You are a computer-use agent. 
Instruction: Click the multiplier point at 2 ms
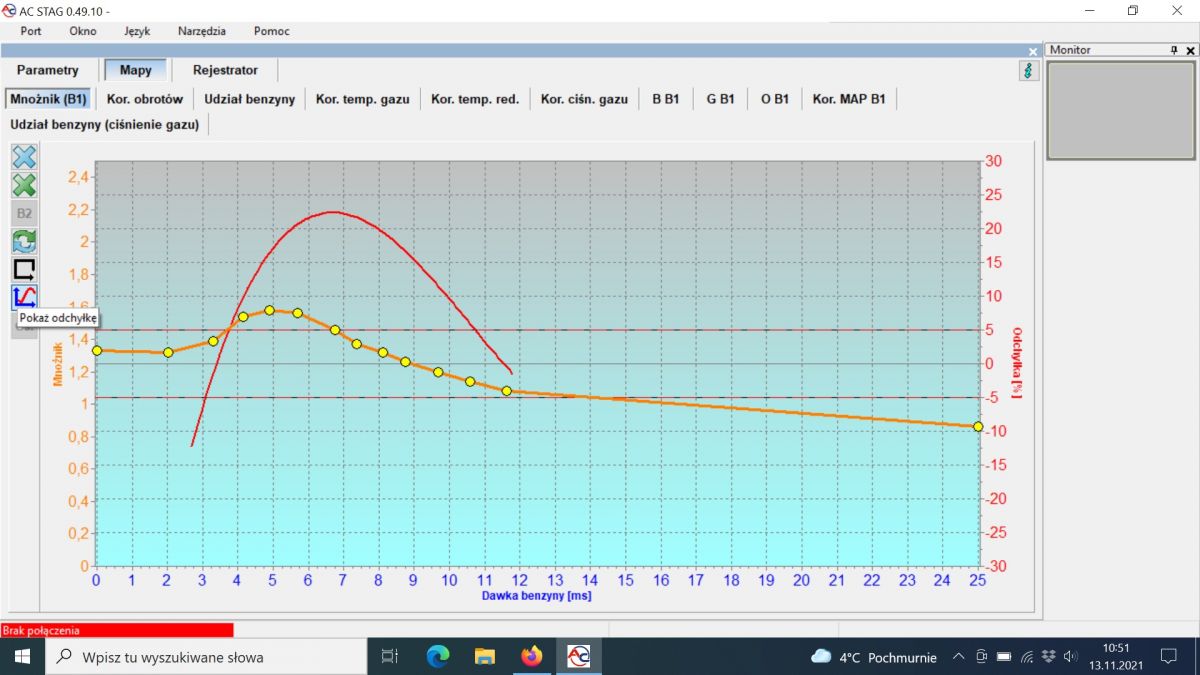click(x=168, y=352)
